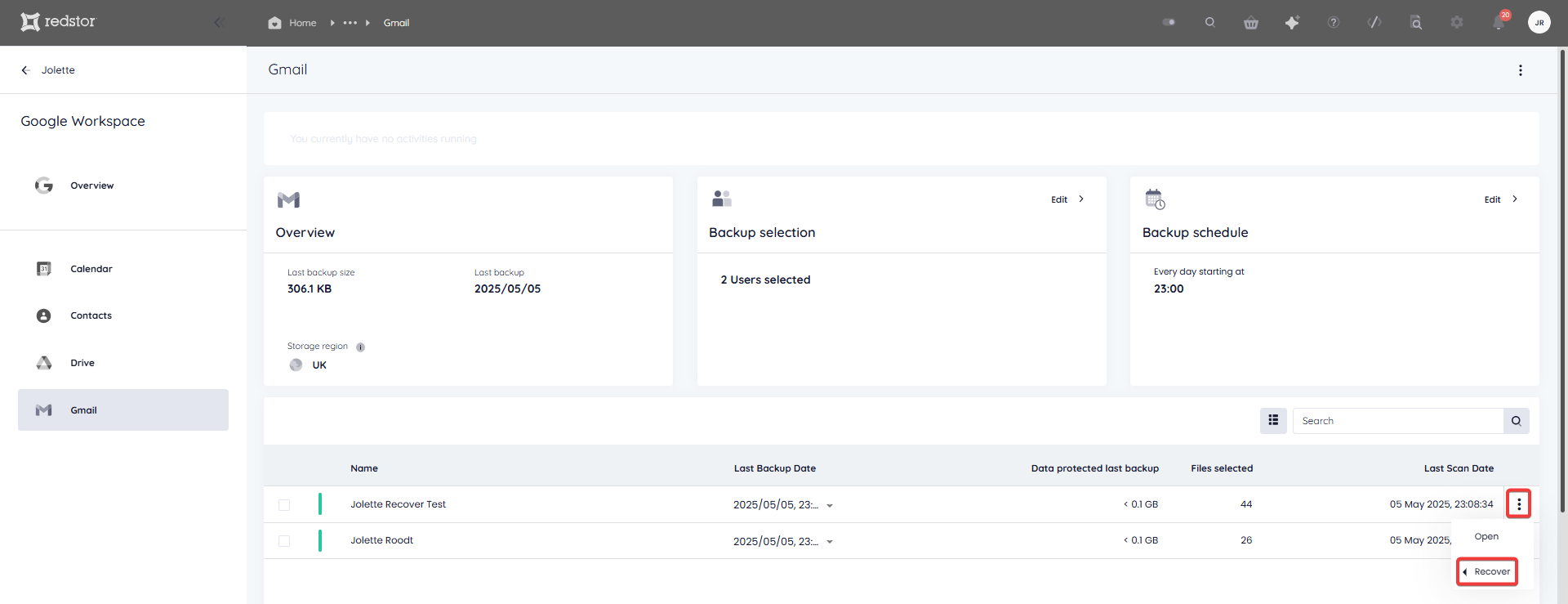The width and height of the screenshot is (1568, 604).
Task: Click the 23:00 schedule time
Action: (x=1169, y=289)
